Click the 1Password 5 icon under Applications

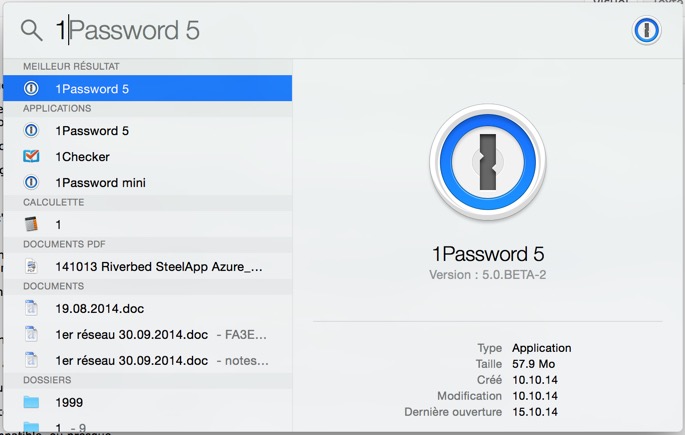click(x=31, y=130)
